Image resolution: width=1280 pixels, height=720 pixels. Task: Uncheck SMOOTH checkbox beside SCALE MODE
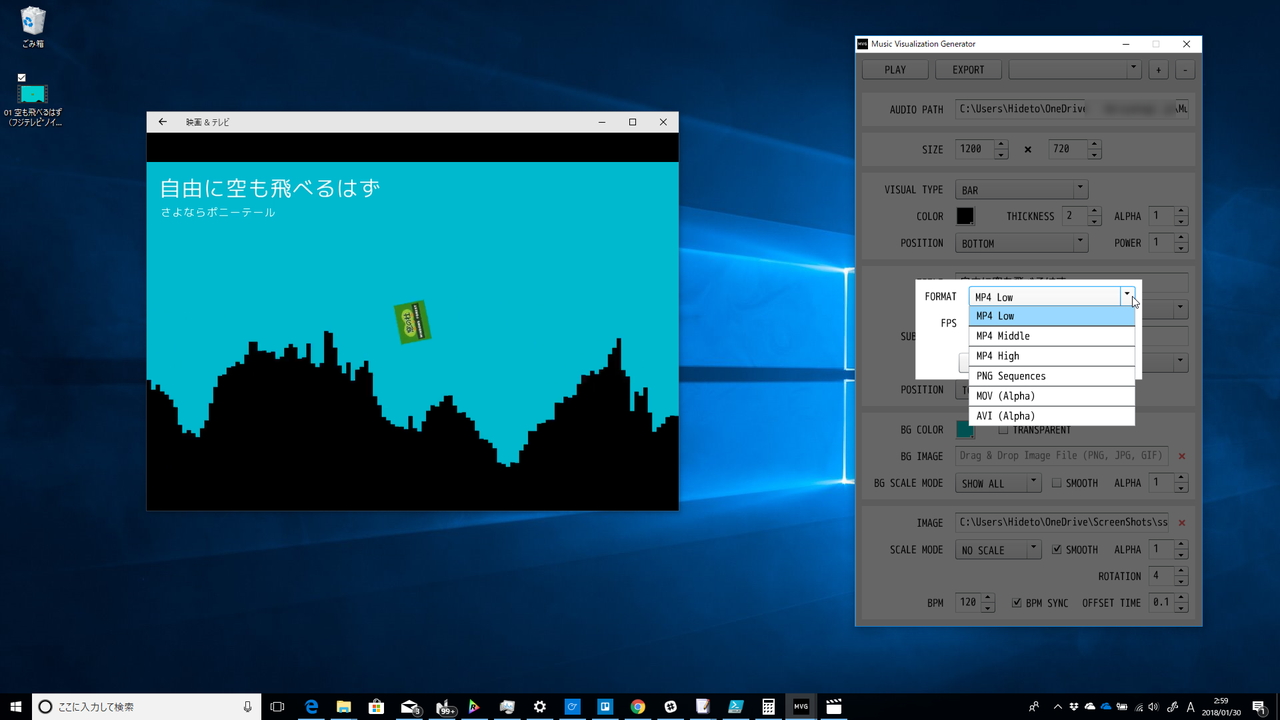point(1057,549)
